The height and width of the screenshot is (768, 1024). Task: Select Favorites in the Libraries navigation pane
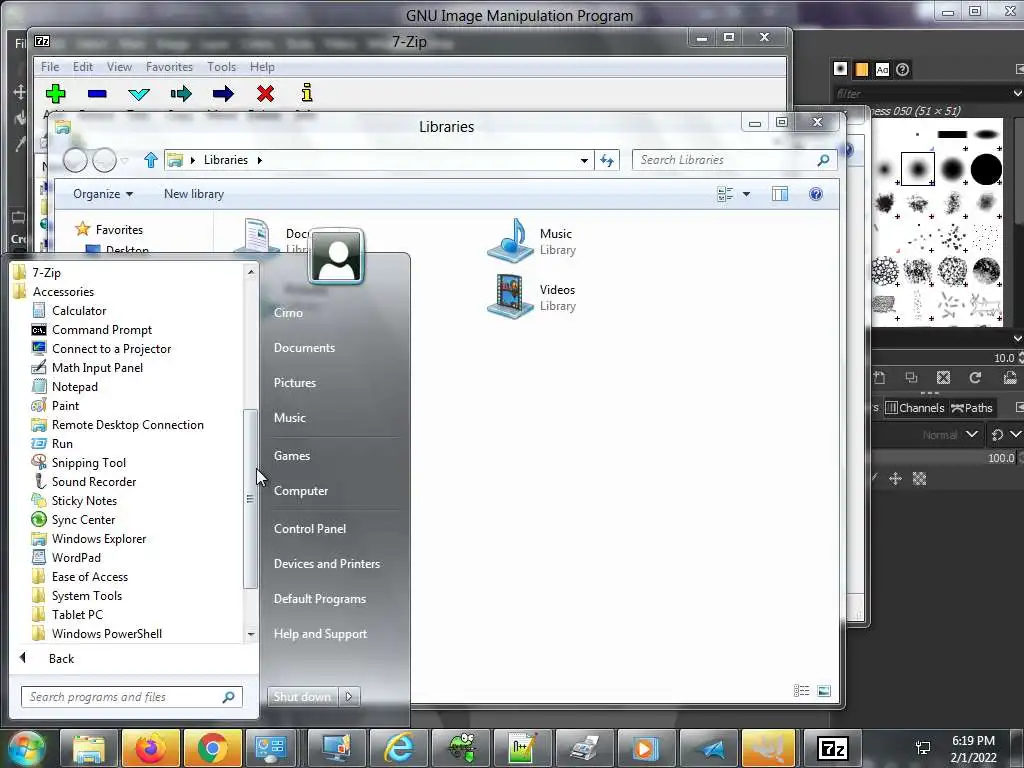(119, 230)
